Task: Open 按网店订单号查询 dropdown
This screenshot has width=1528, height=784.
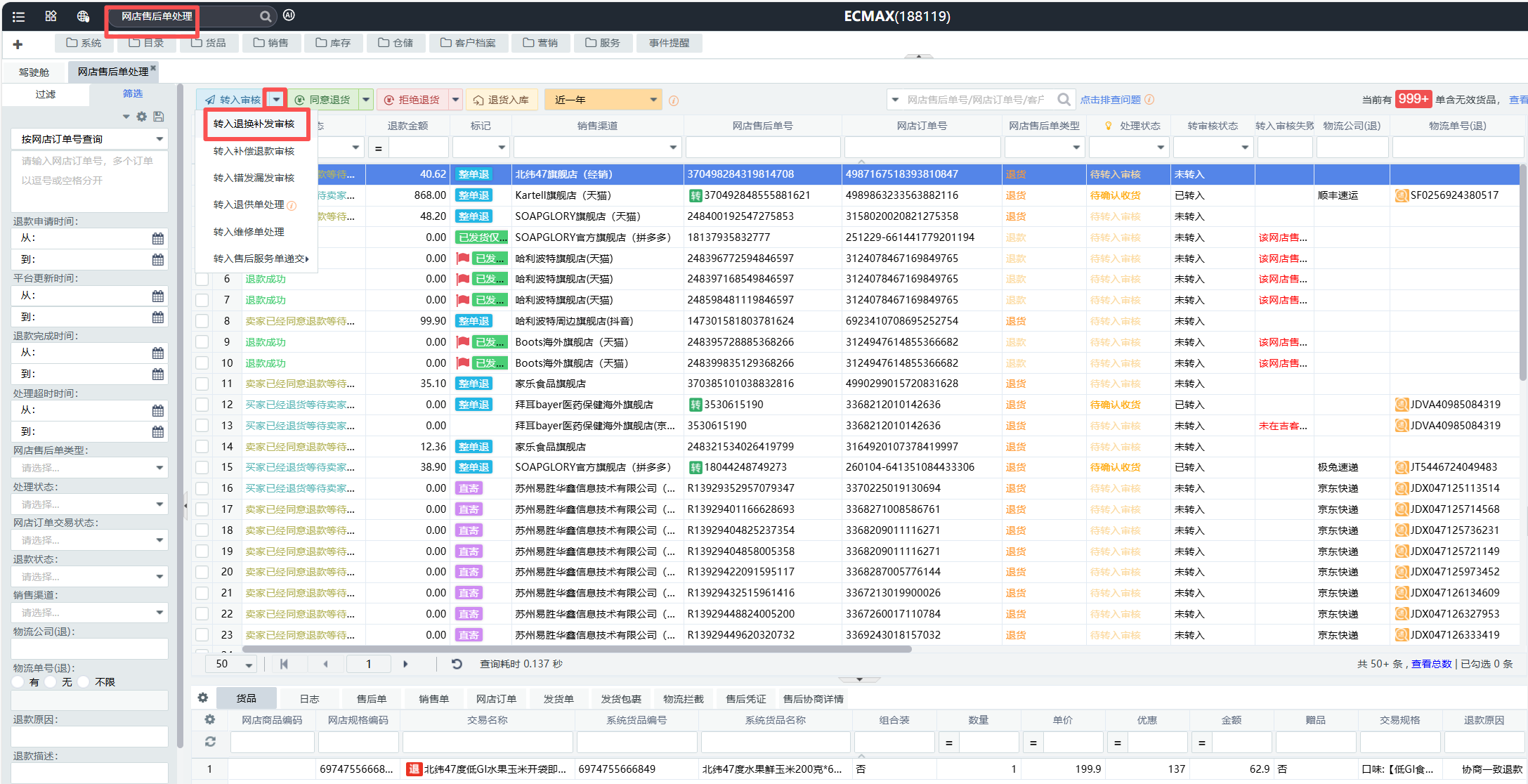Action: (x=90, y=139)
